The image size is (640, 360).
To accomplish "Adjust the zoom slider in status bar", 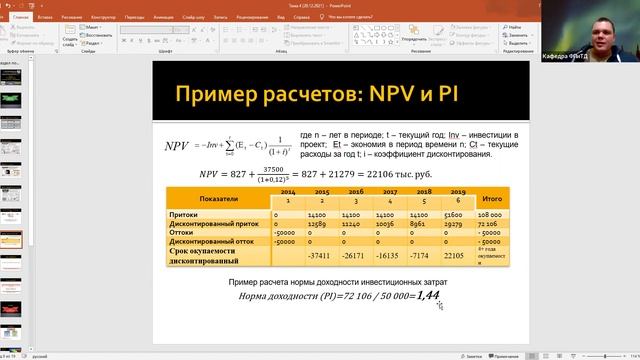I will coord(605,356).
